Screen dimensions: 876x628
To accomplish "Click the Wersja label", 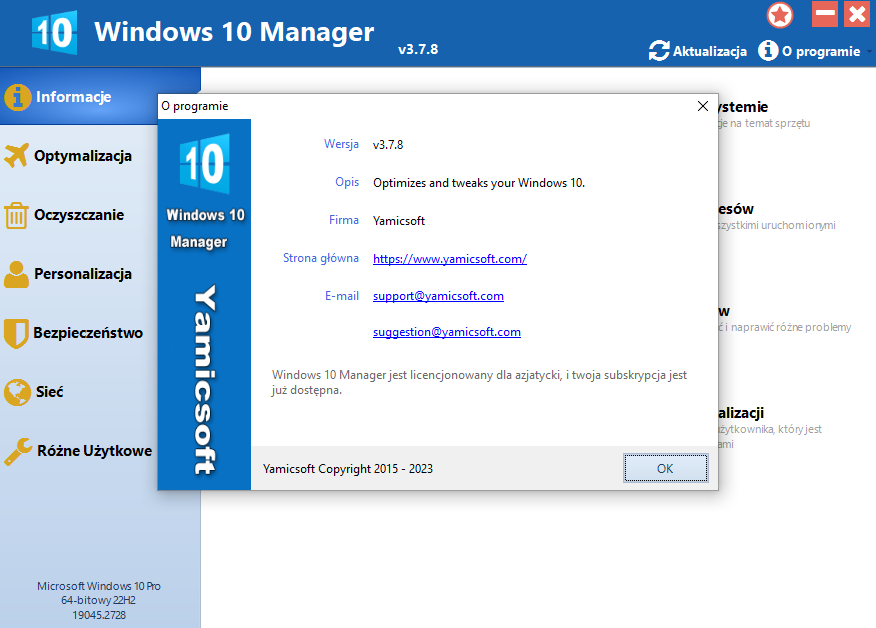I will pyautogui.click(x=341, y=144).
